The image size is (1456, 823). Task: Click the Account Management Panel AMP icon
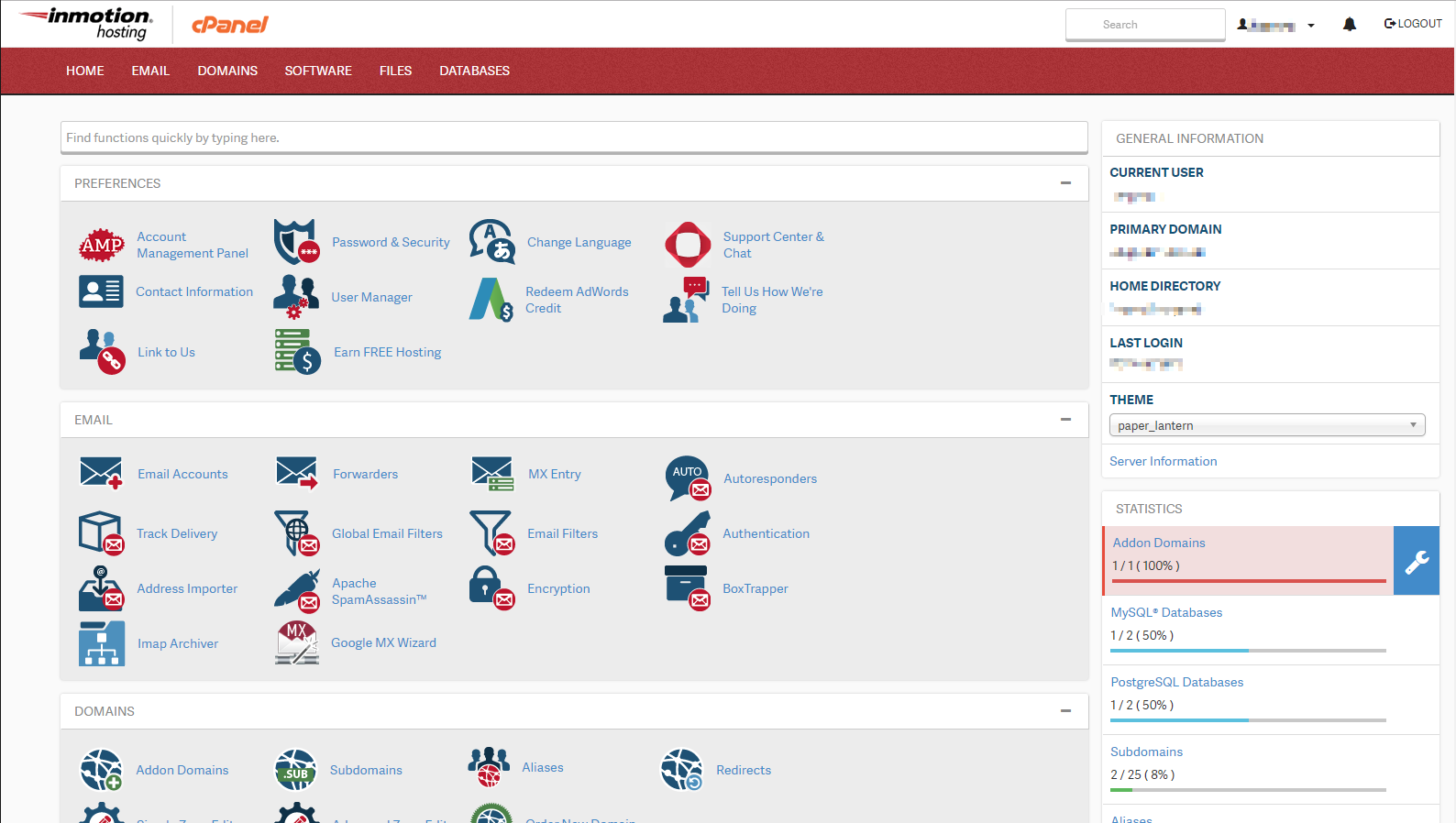coord(101,245)
